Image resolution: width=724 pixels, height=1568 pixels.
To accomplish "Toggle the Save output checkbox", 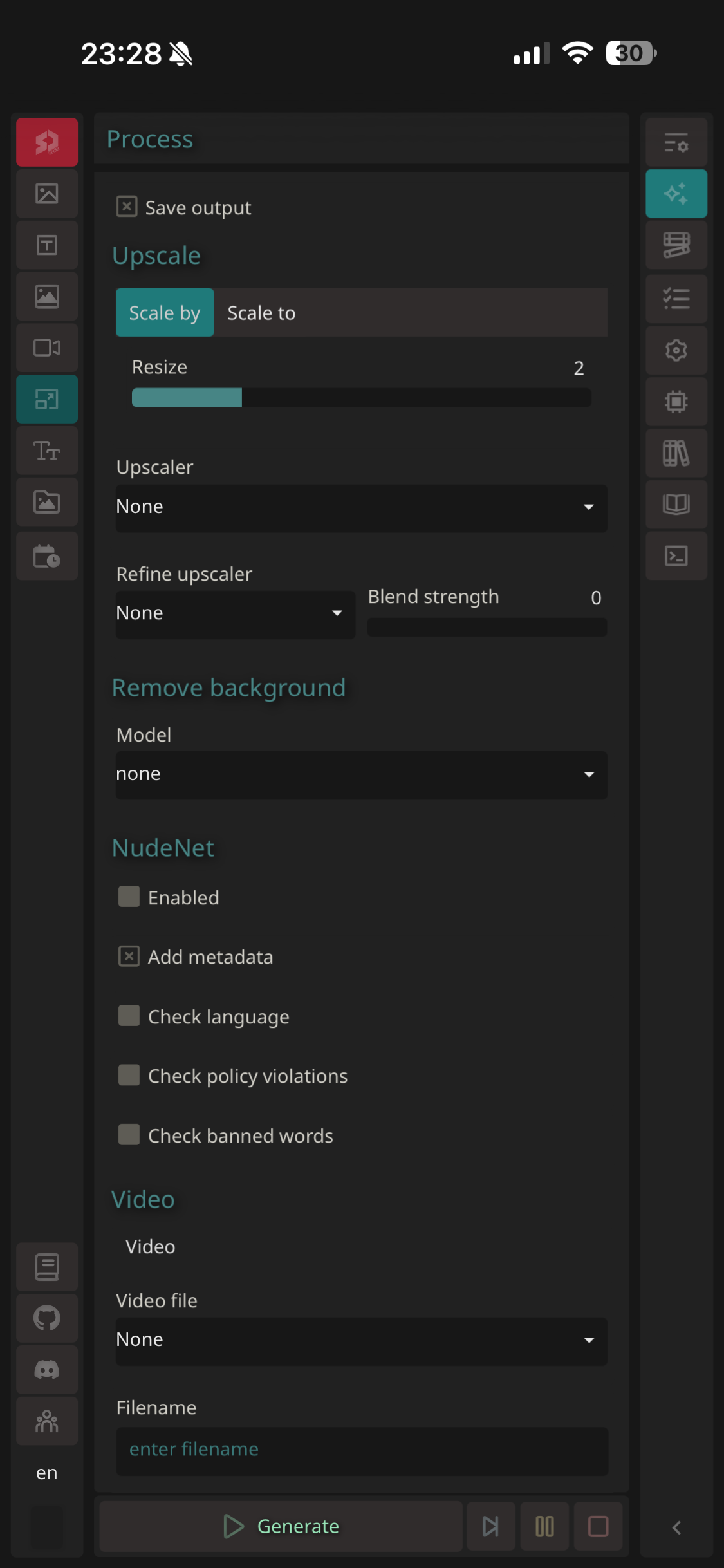I will click(127, 207).
